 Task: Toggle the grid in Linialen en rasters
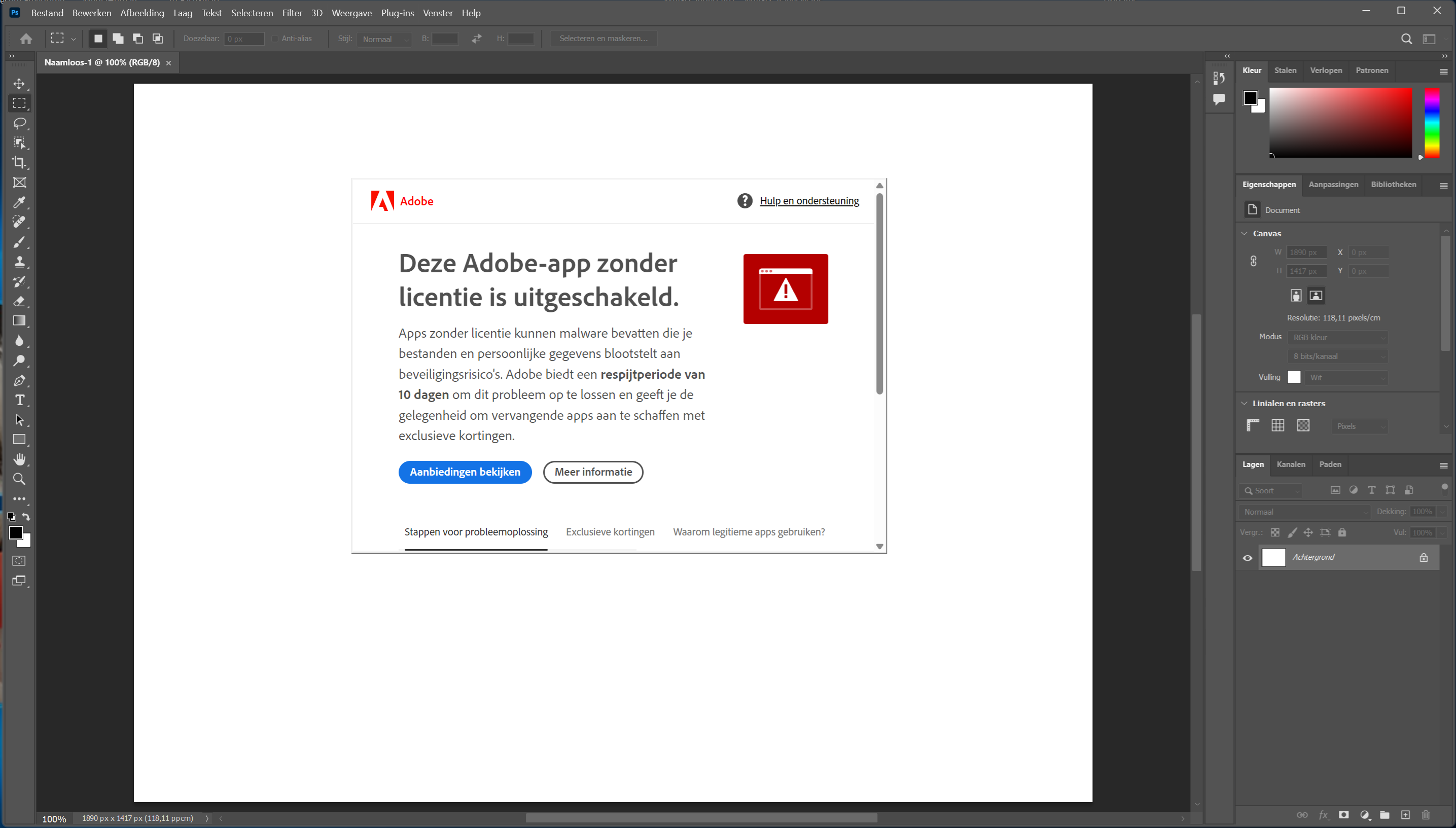[x=1278, y=425]
